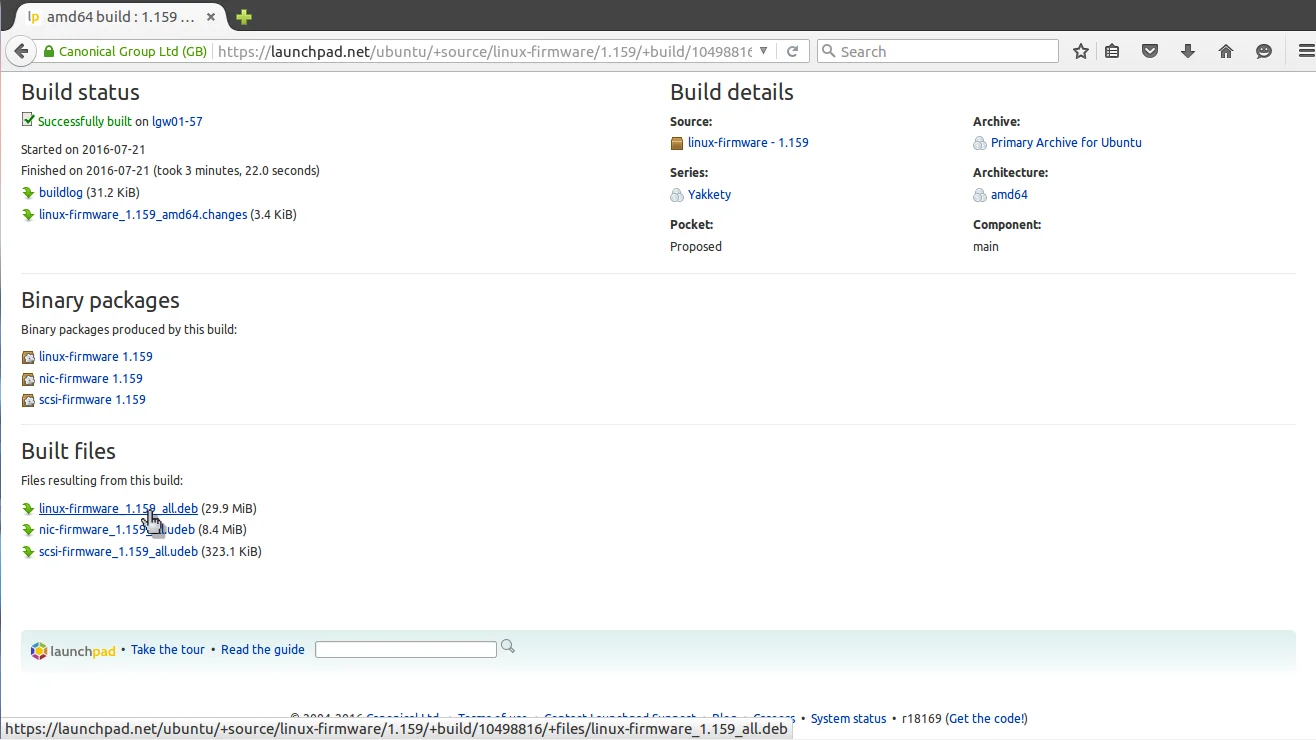Screen dimensions: 1316x740
Task: Reload the page with the refresh icon
Action: coord(792,51)
